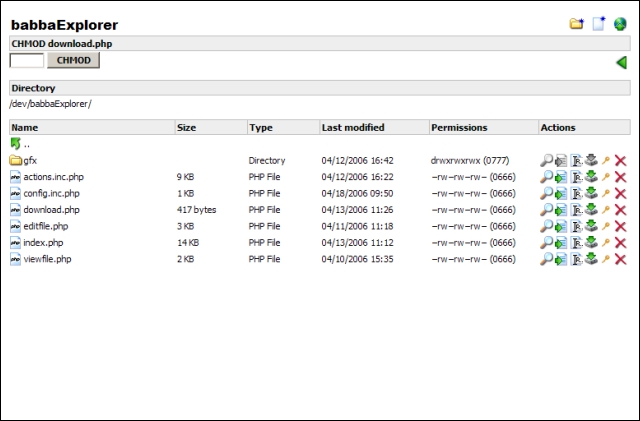Viewport: 640px width, 421px height.
Task: Click the globe upload icon
Action: click(620, 24)
